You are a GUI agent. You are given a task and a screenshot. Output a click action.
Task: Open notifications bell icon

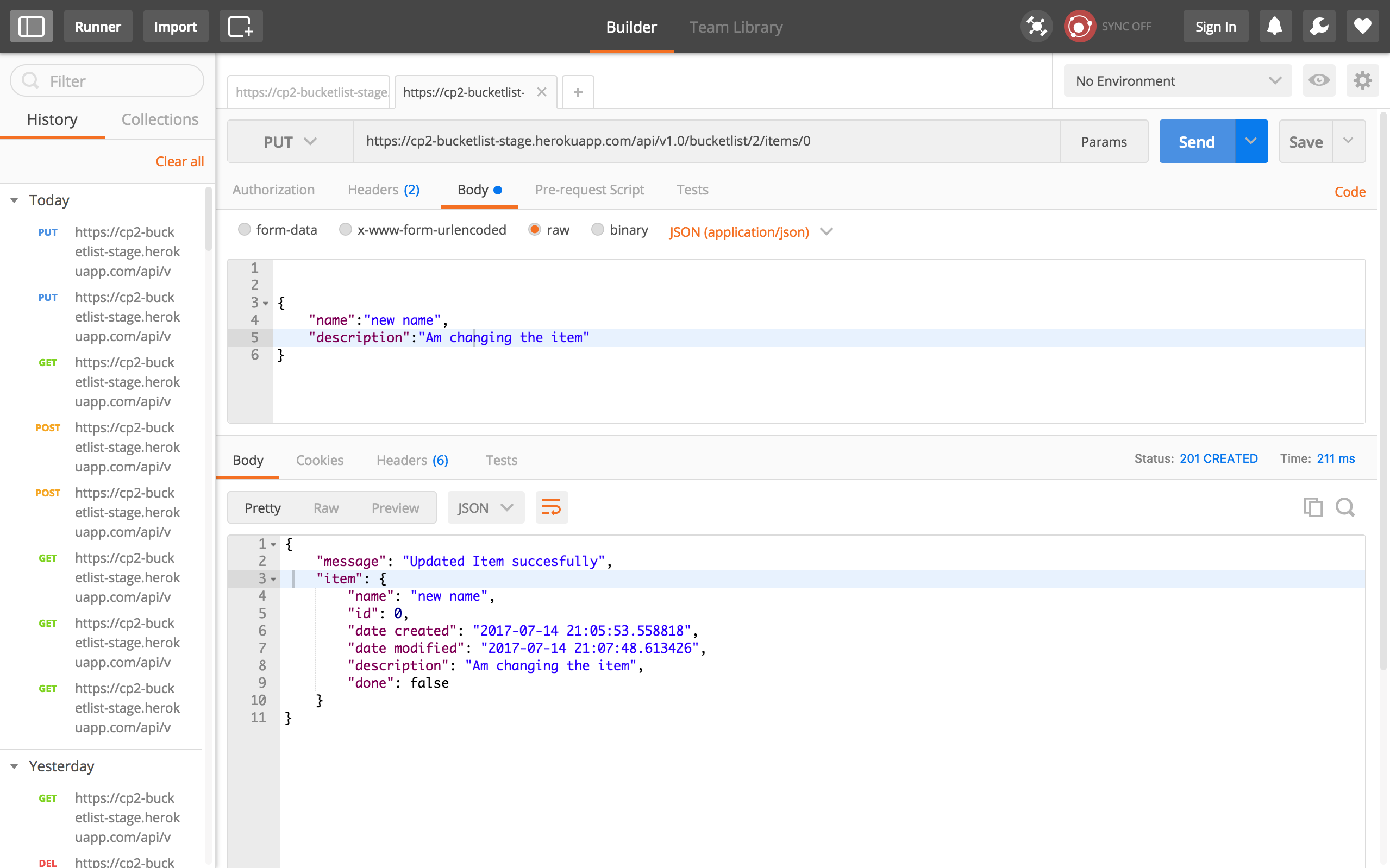tap(1275, 27)
